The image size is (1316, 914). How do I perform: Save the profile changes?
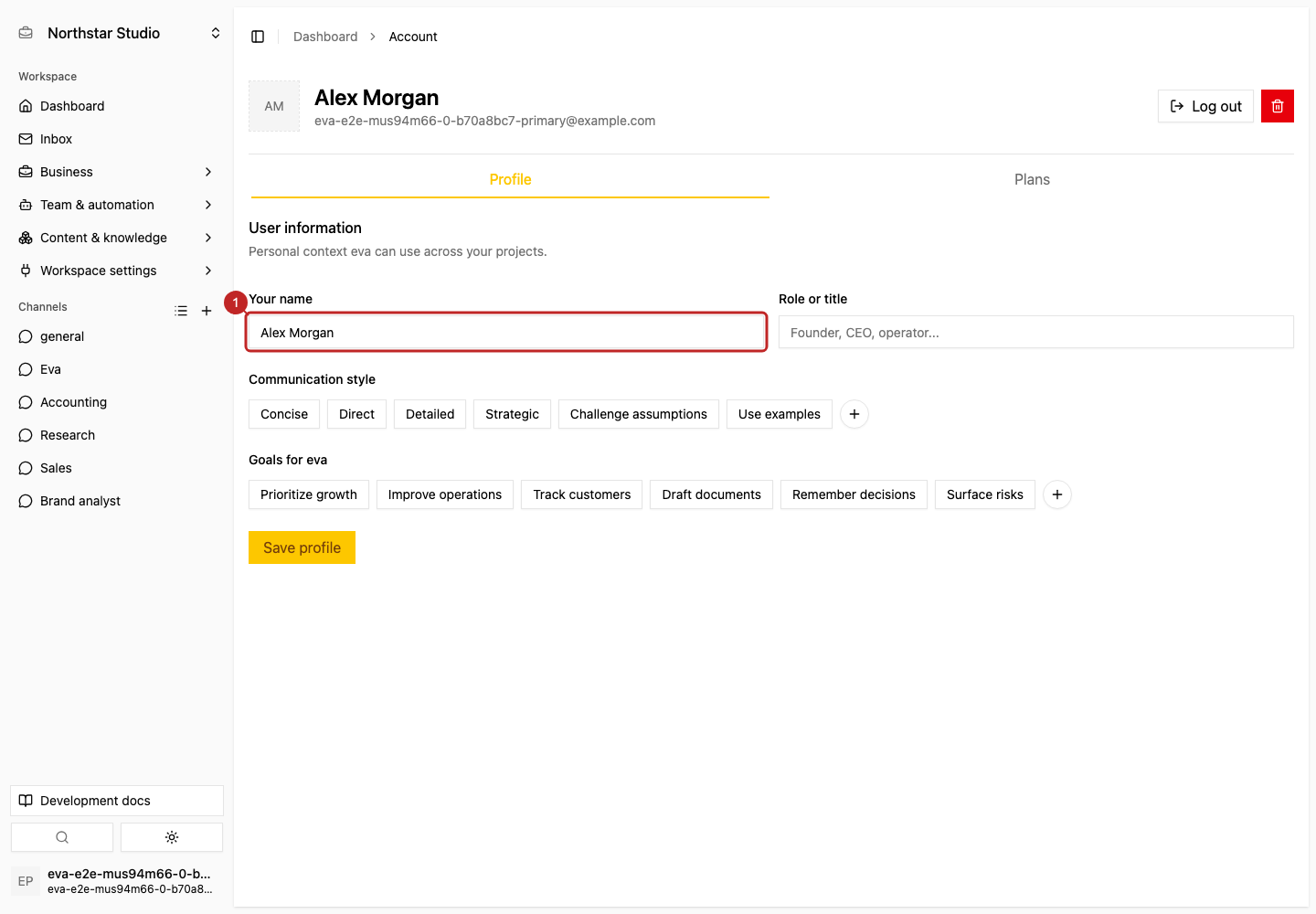pos(302,547)
